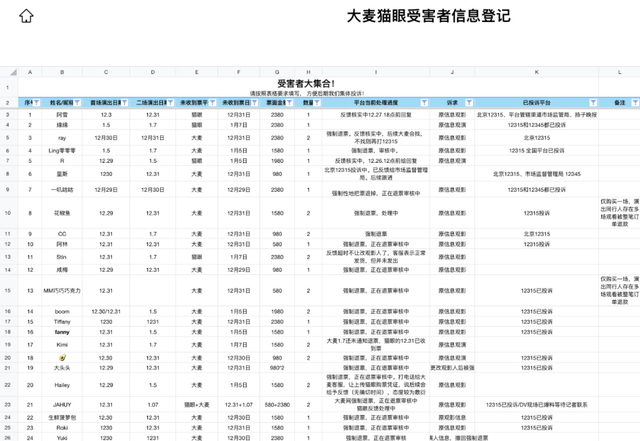The width and height of the screenshot is (640, 441).
Task: Expand the 已投诉平台 filter dropdown
Action: (593, 102)
